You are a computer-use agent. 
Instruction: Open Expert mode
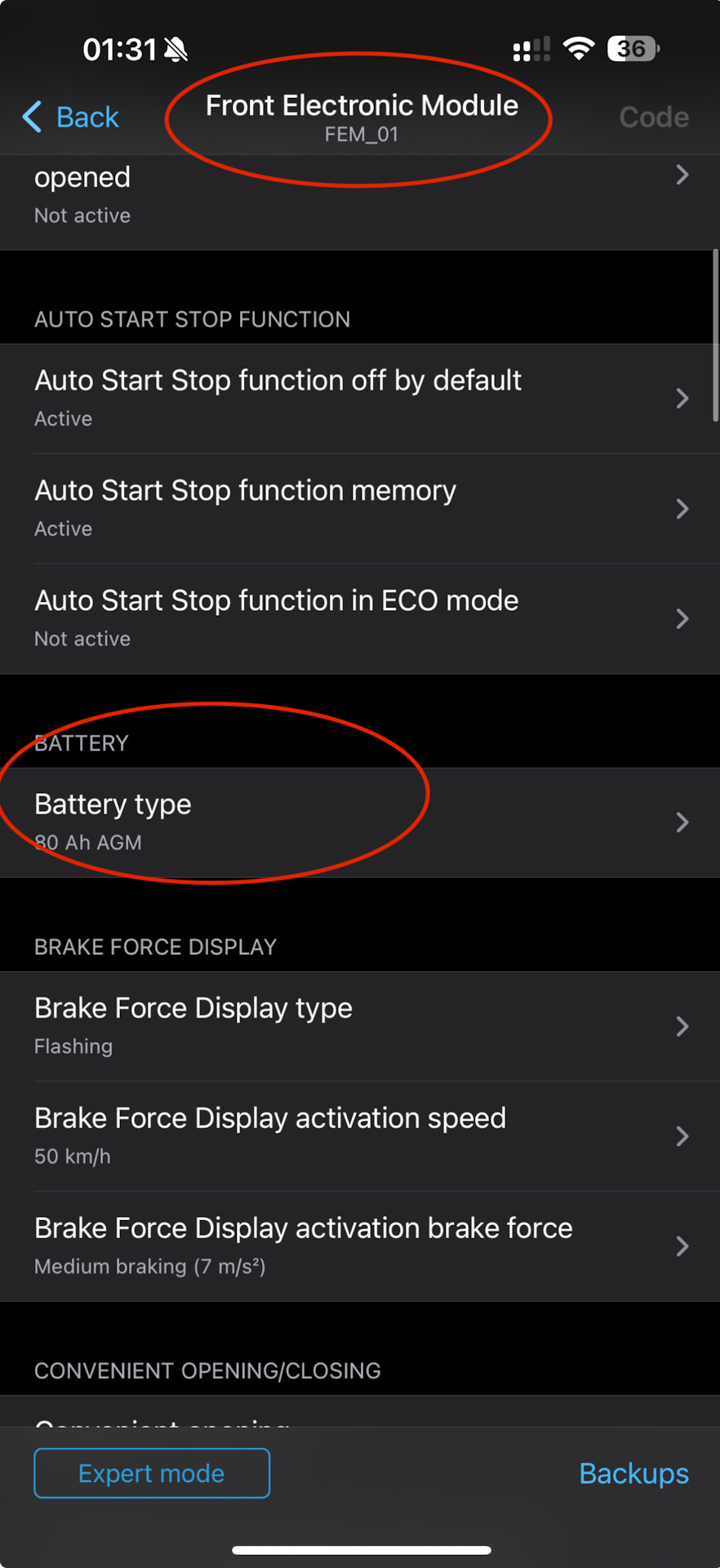pyautogui.click(x=151, y=1473)
